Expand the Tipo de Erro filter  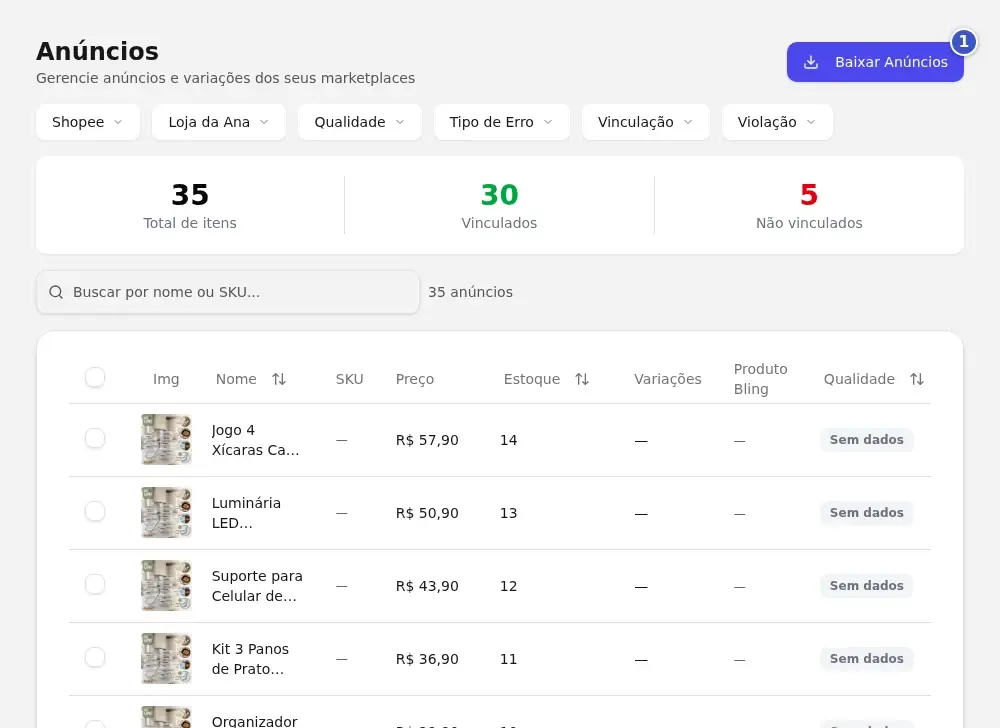pyautogui.click(x=501, y=122)
